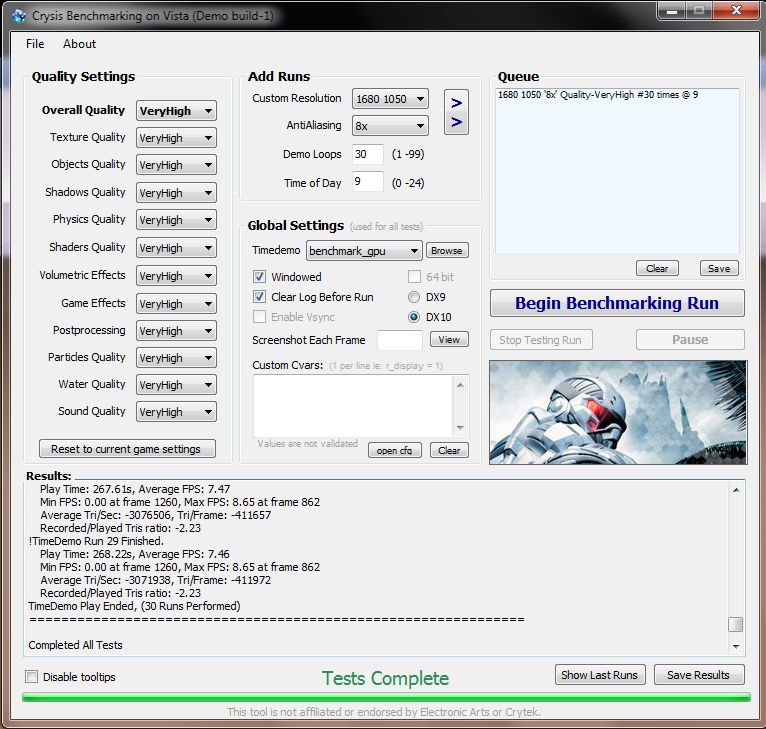Viewport: 766px width, 729px height.
Task: Click the Save Results button
Action: point(699,675)
